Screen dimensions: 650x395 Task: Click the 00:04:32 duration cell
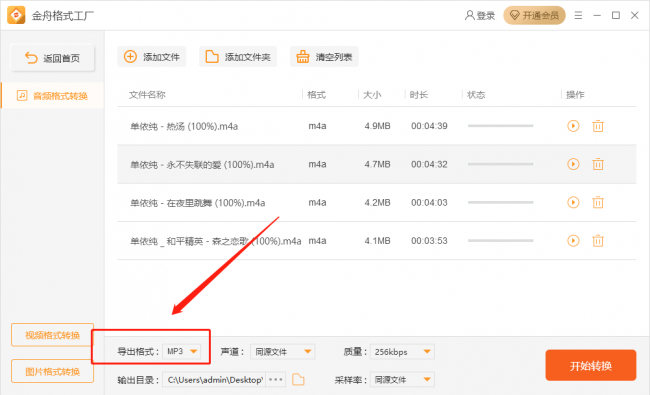click(x=429, y=164)
